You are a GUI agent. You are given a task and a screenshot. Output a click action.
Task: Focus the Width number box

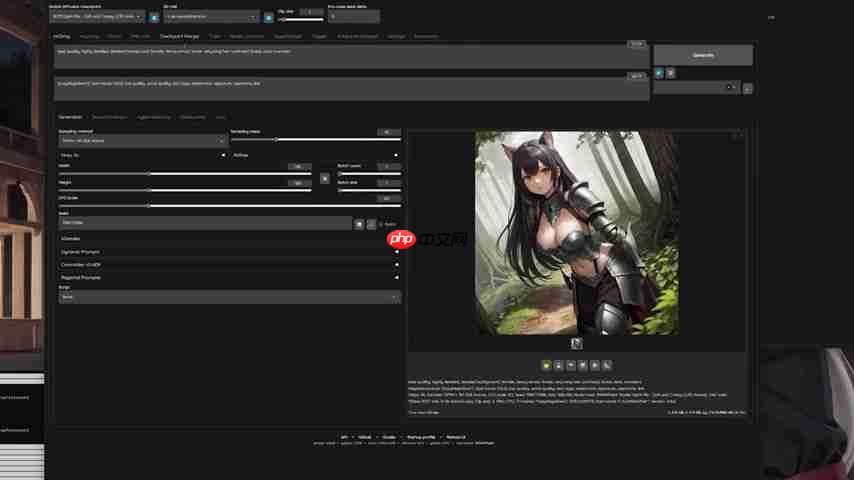(x=300, y=166)
